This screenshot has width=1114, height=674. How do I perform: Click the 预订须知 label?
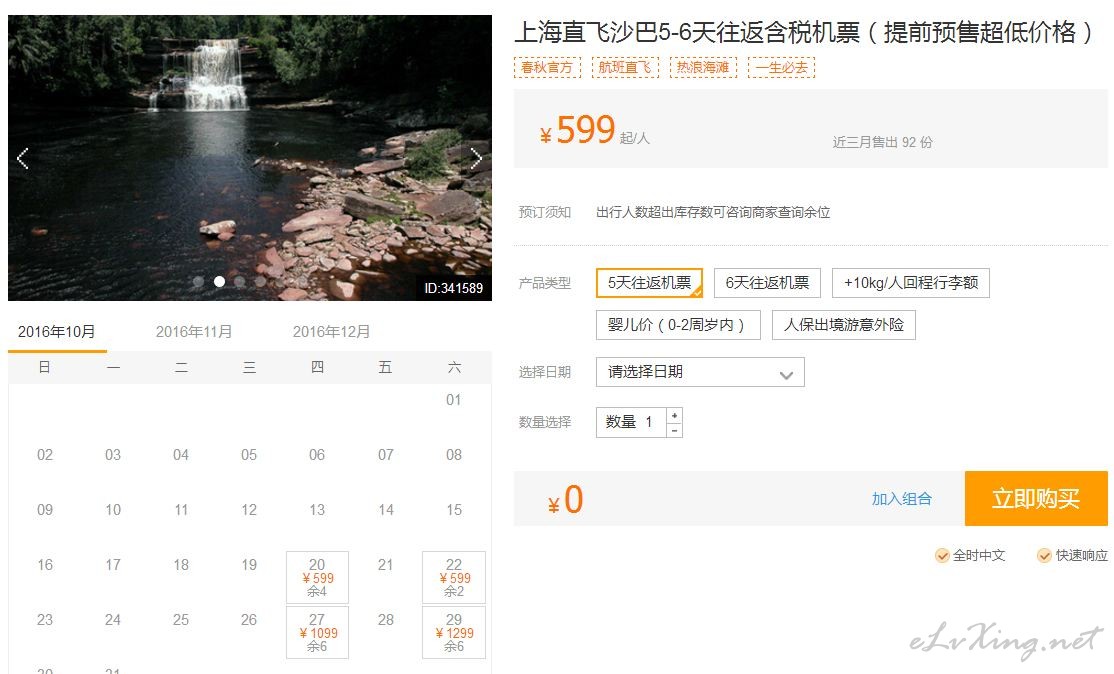545,212
